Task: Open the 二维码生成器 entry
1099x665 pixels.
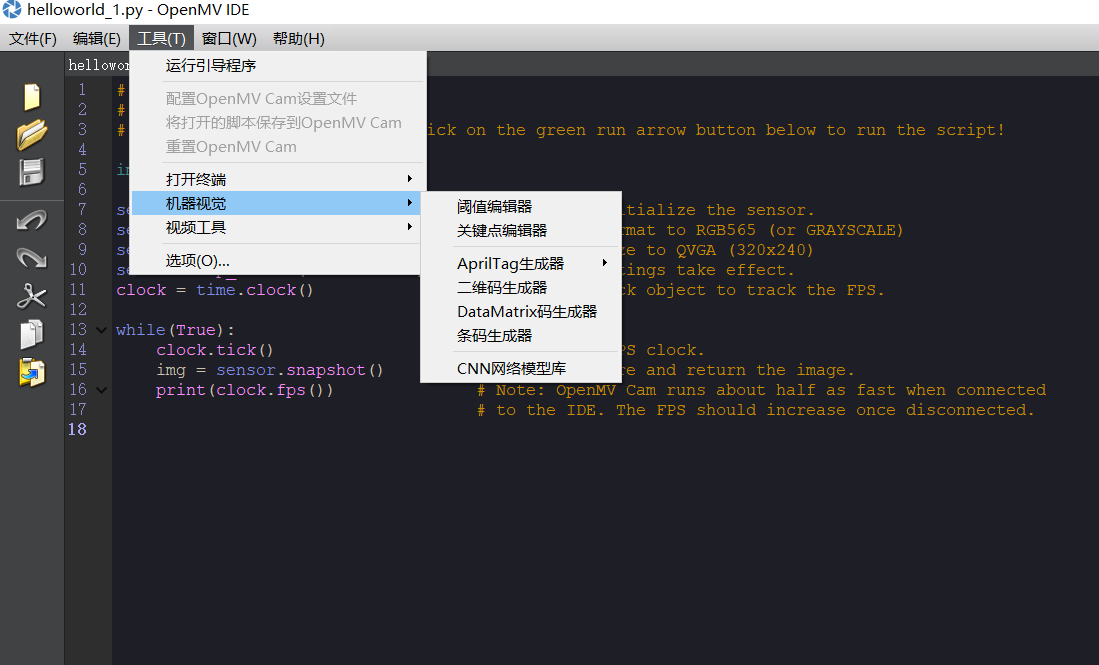Action: pos(521,287)
